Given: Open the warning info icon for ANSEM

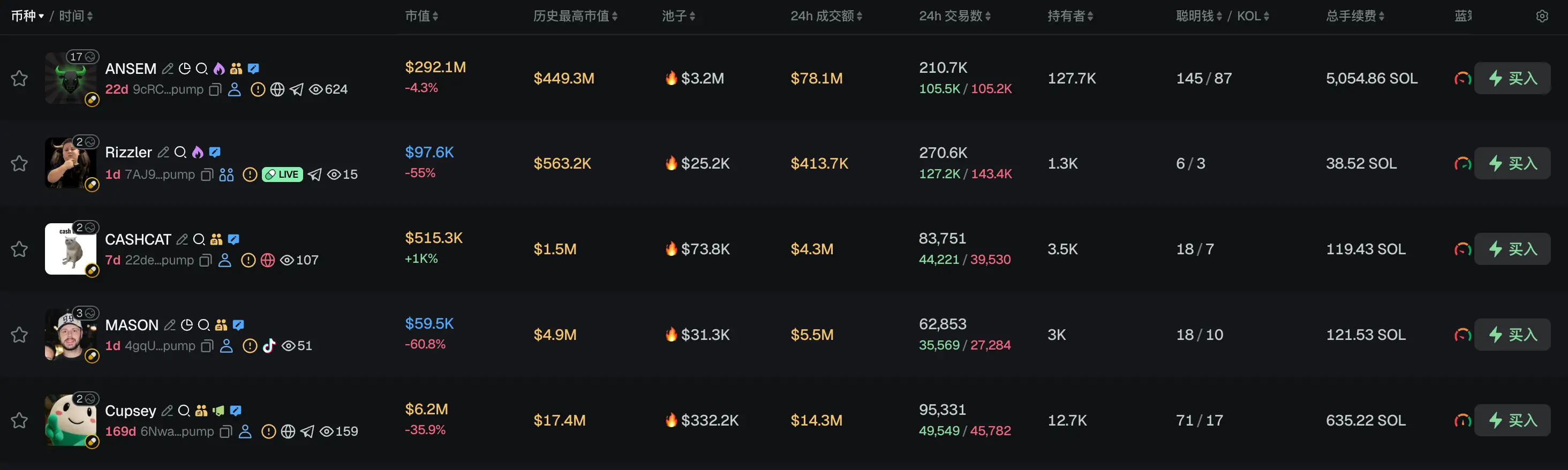Looking at the screenshot, I should pos(258,90).
